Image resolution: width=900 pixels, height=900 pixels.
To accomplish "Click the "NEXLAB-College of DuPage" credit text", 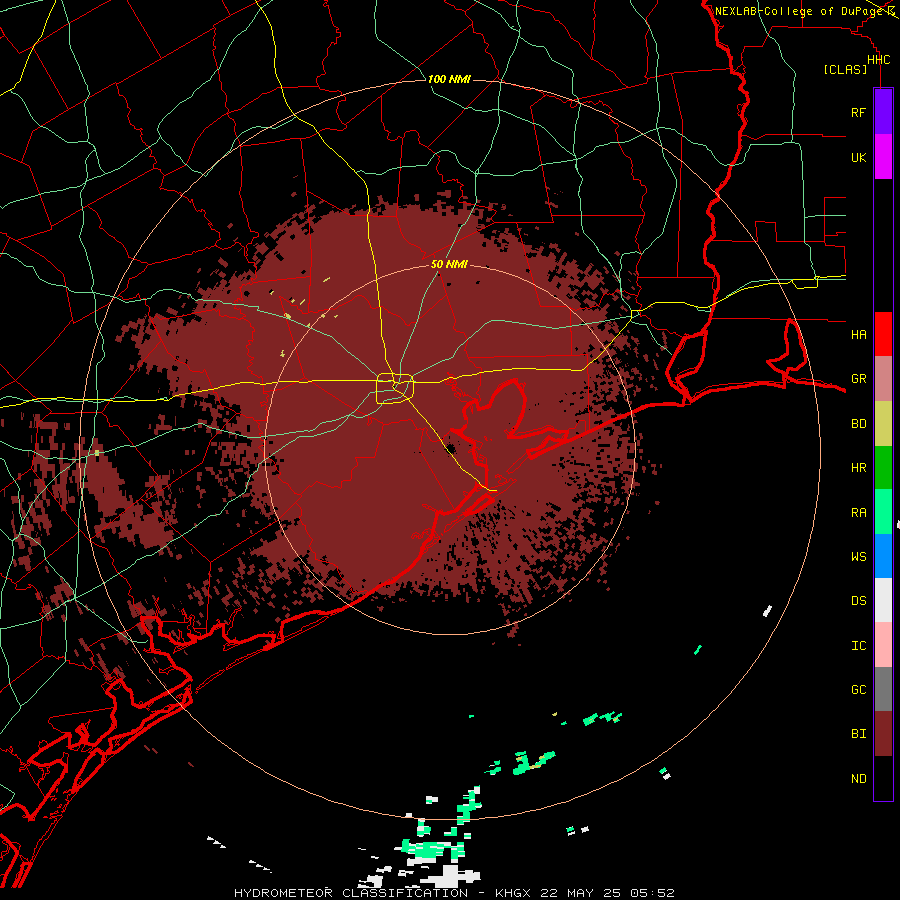I will coord(799,11).
